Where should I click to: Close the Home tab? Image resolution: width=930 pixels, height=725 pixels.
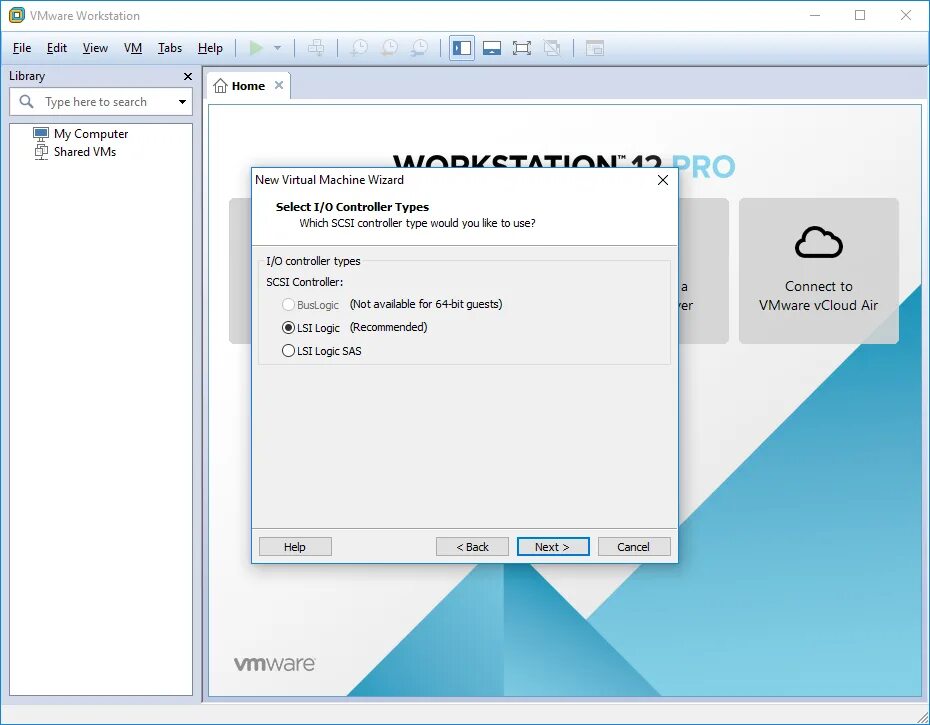coord(279,85)
